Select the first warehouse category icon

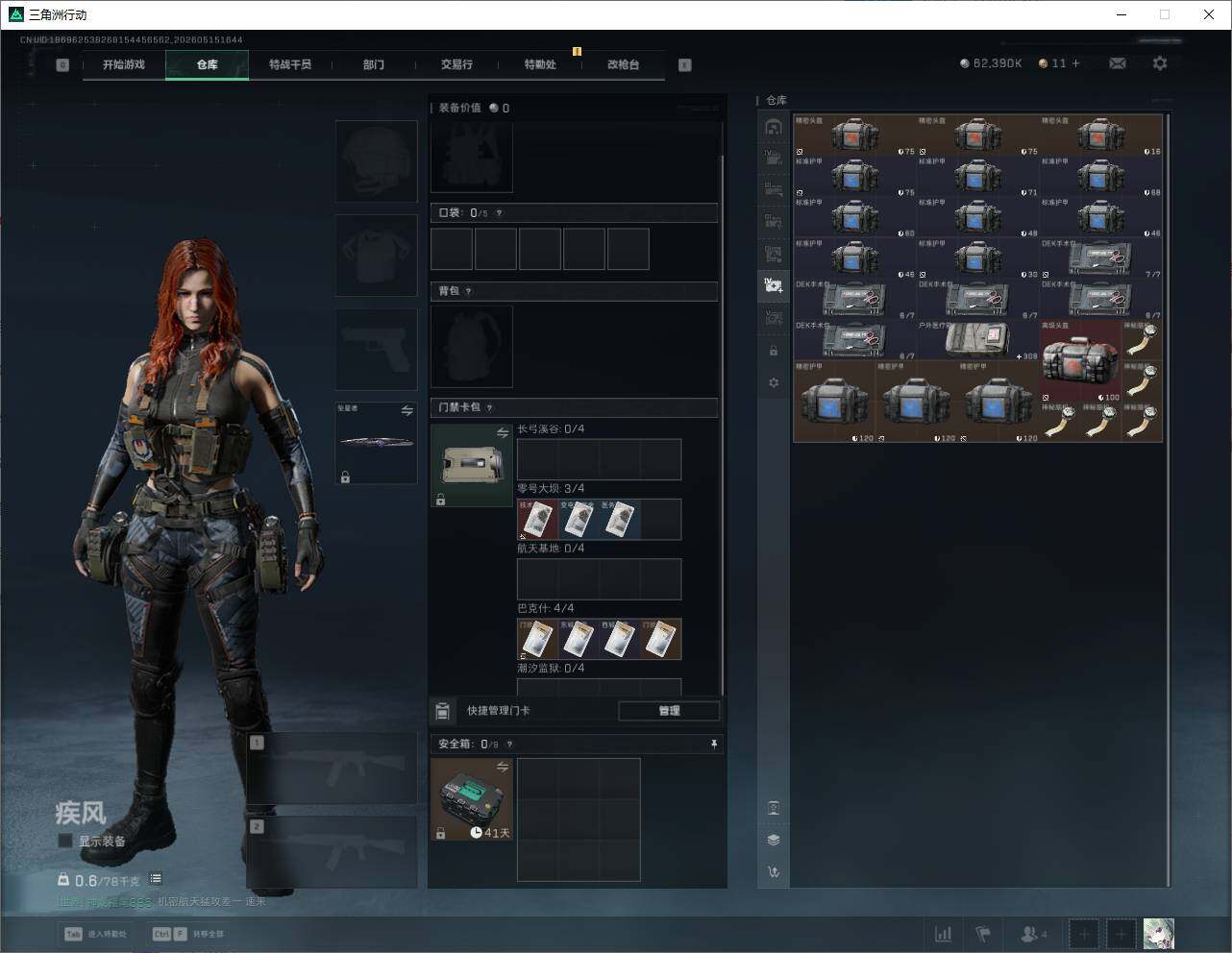(x=774, y=127)
